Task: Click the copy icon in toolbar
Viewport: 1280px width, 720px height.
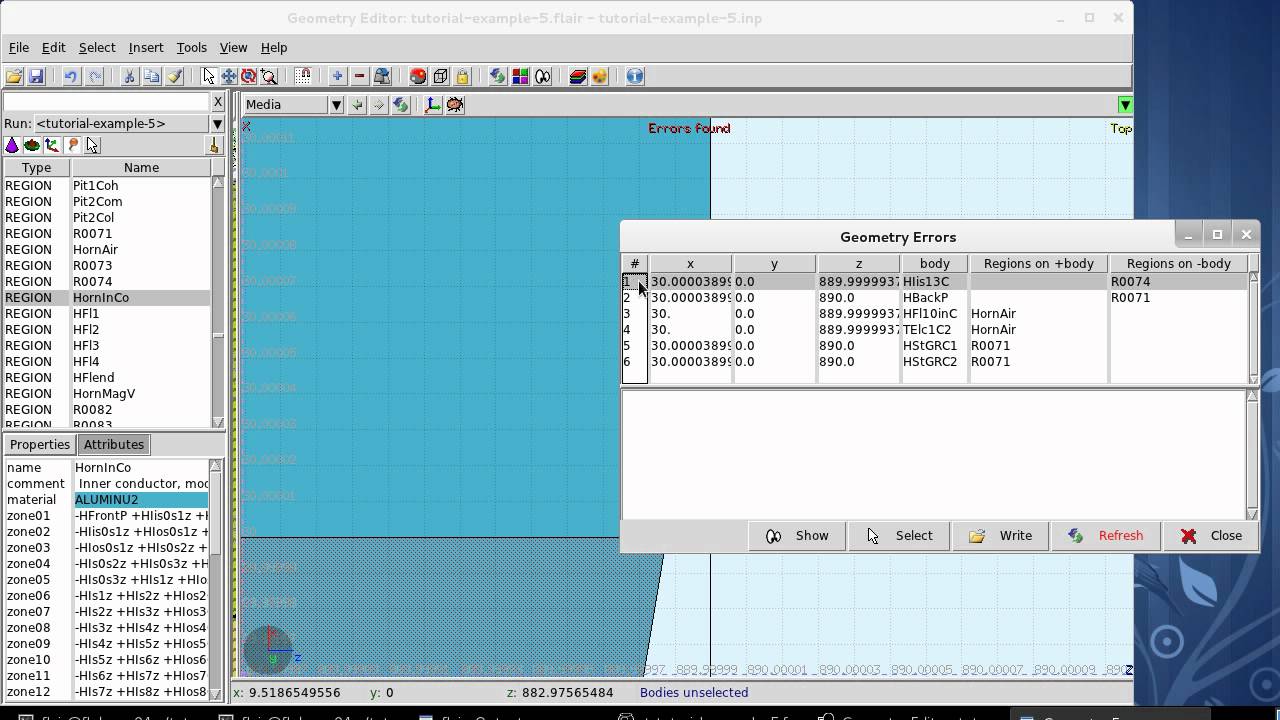Action: point(151,76)
